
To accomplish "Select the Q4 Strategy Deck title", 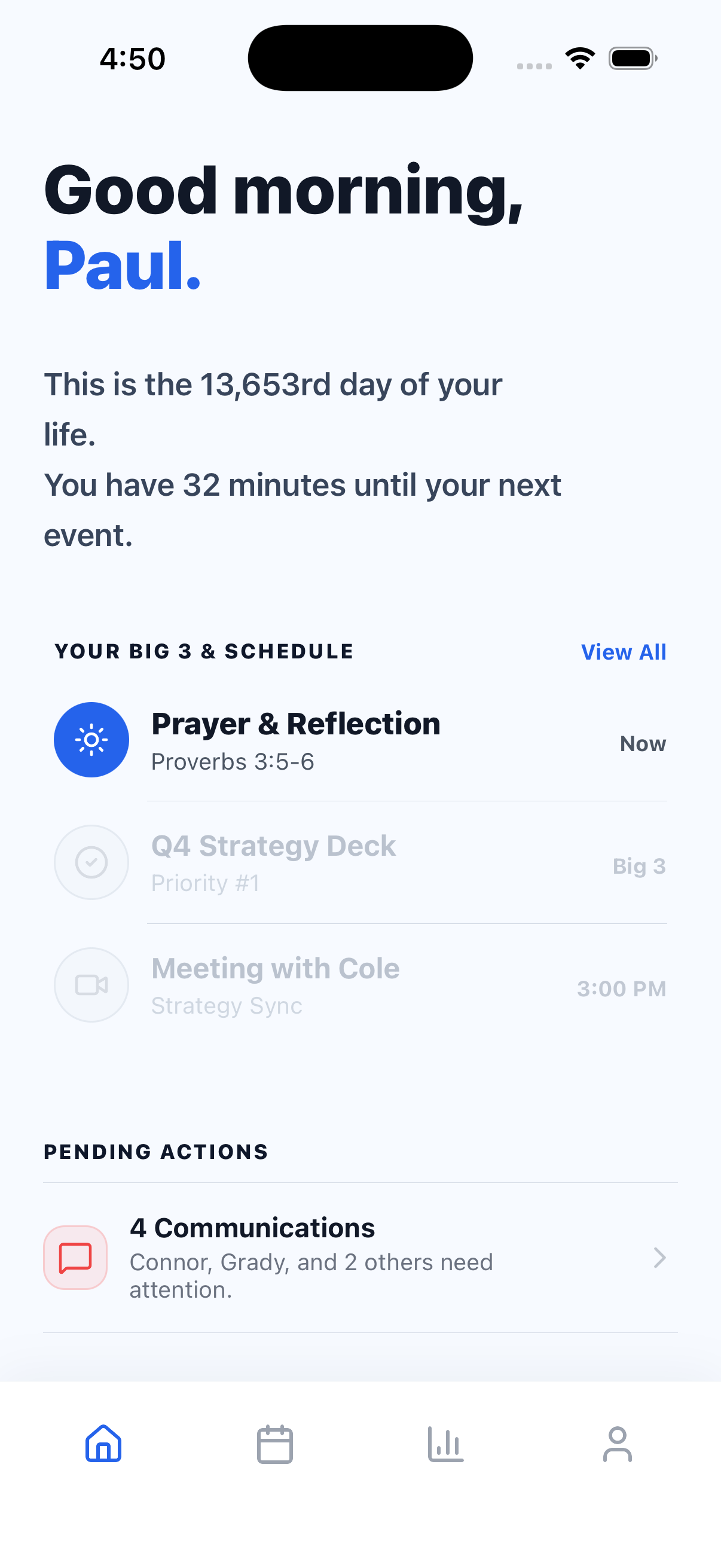I will 273,846.
